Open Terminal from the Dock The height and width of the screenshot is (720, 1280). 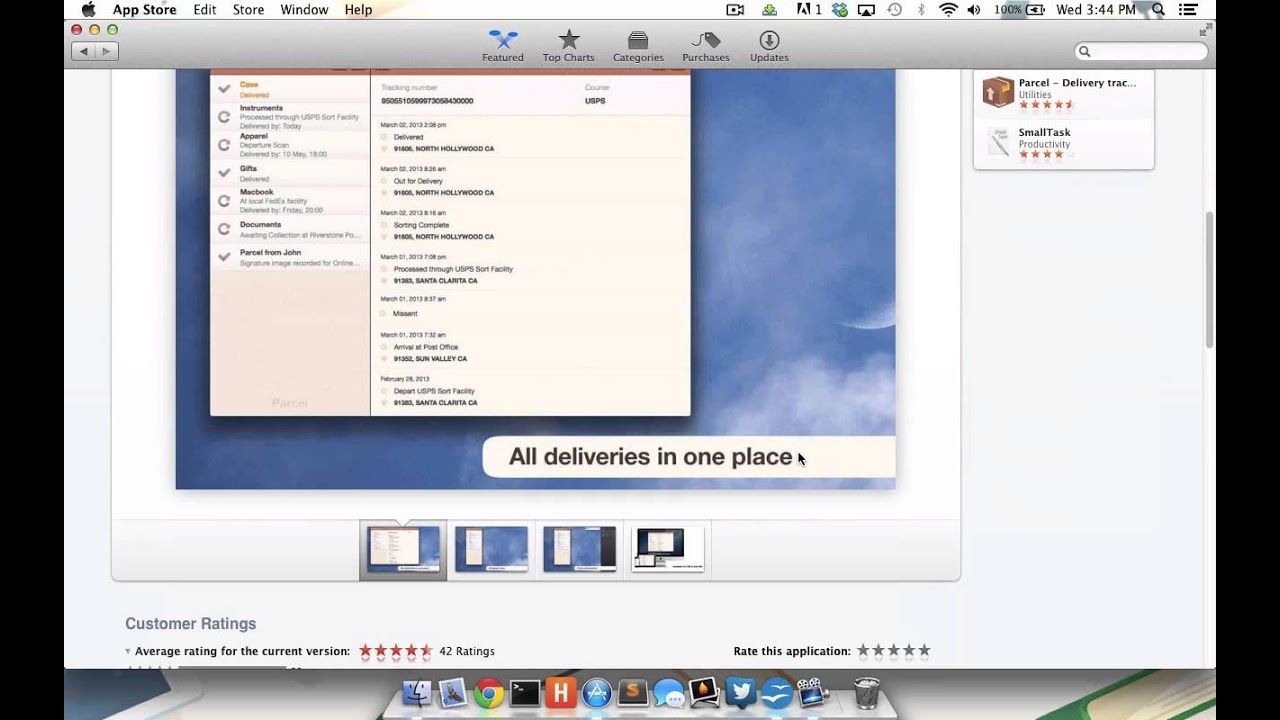pyautogui.click(x=525, y=692)
